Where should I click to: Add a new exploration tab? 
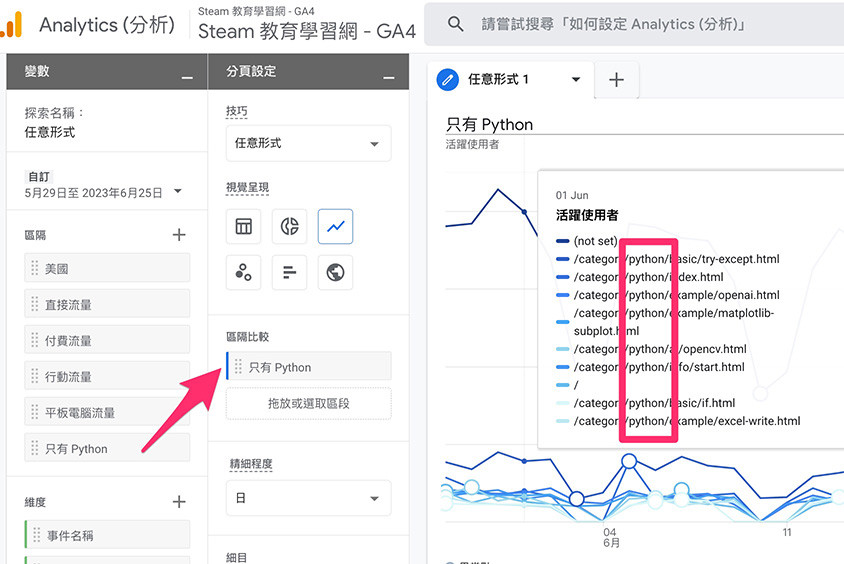pos(616,80)
